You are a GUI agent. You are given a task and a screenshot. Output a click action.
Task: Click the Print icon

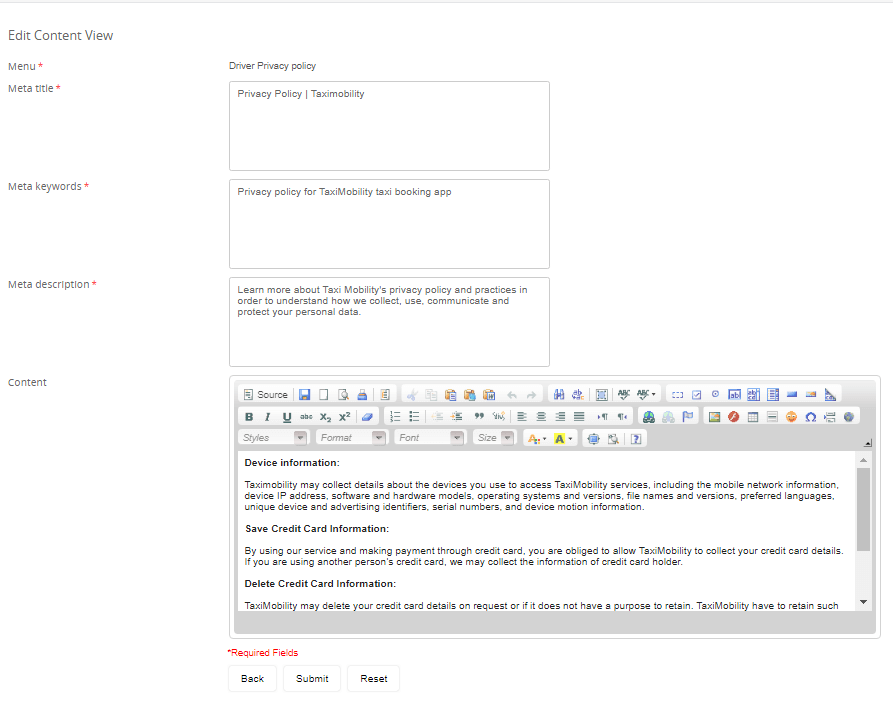[362, 395]
